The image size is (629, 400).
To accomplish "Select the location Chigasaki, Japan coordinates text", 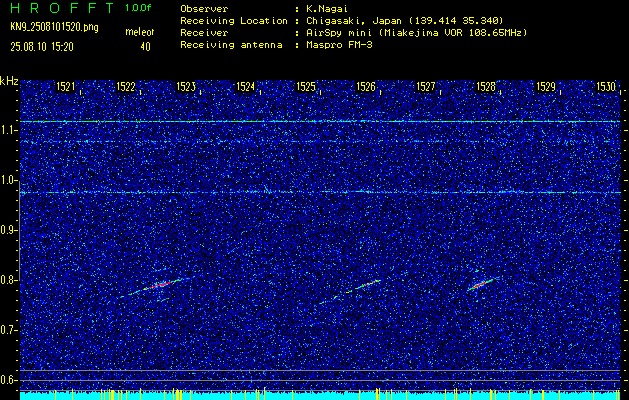I will pos(405,21).
